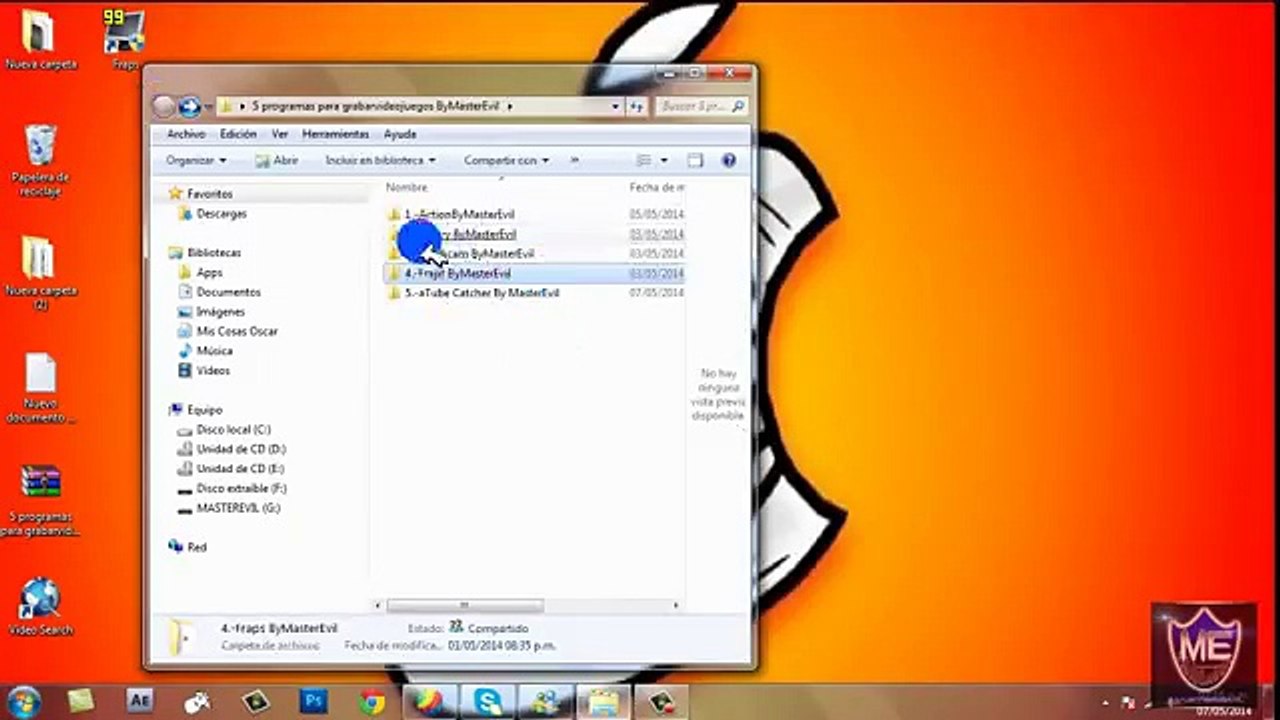
Task: Open Disco extraíble (F:)
Action: (x=241, y=488)
